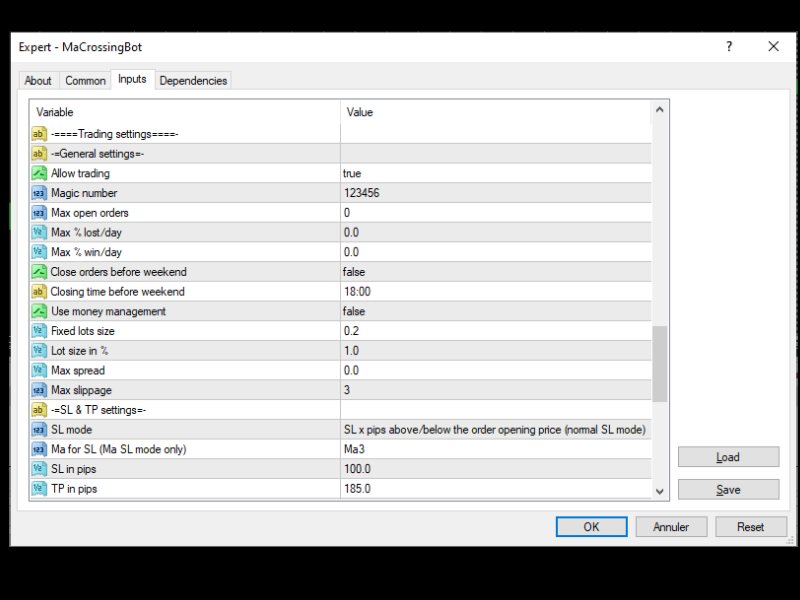This screenshot has height=600, width=800.
Task: Switch to the About tab
Action: 38,81
